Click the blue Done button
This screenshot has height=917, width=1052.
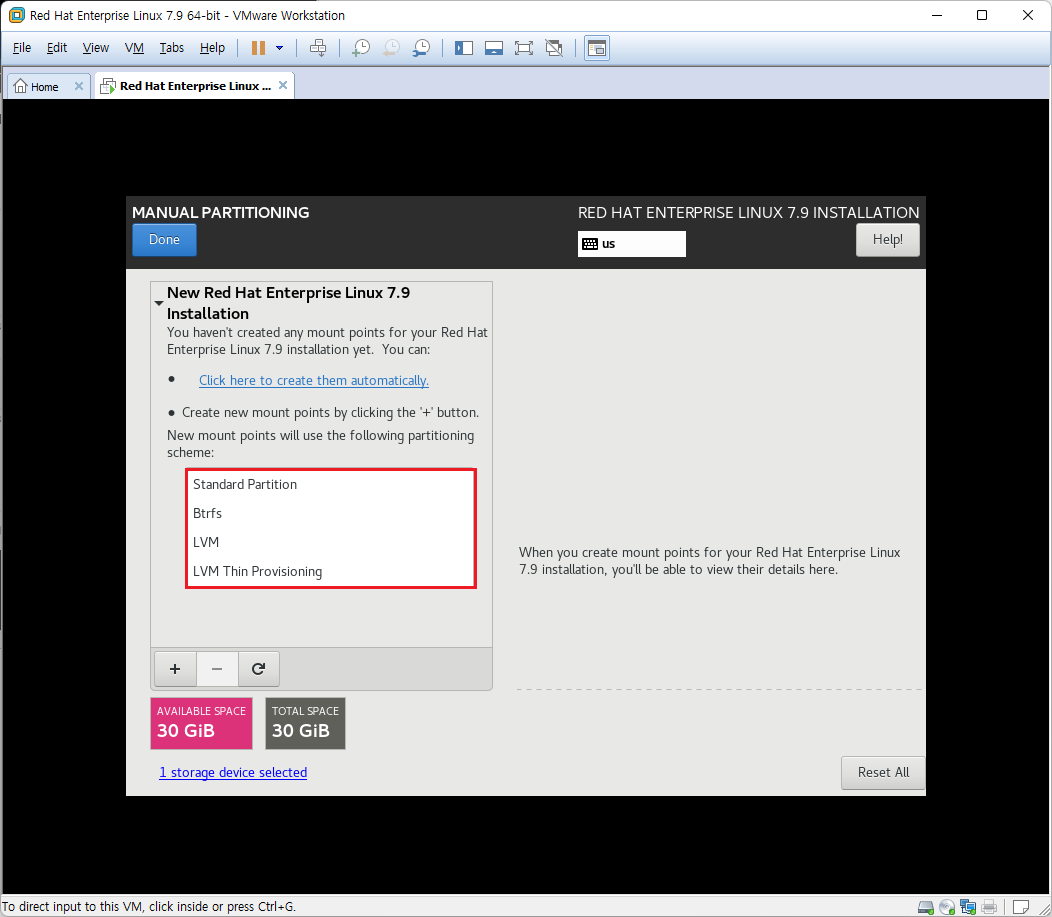164,239
